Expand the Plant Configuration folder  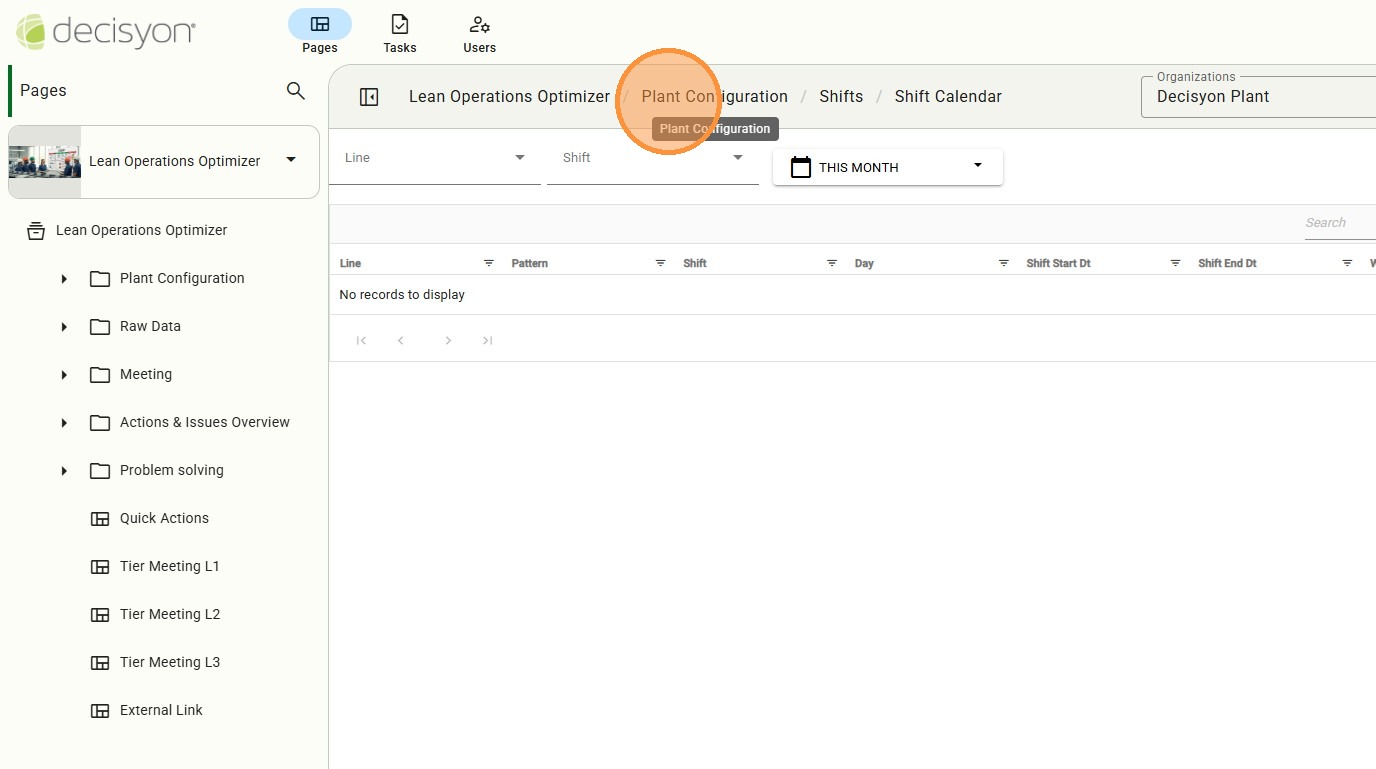(64, 279)
